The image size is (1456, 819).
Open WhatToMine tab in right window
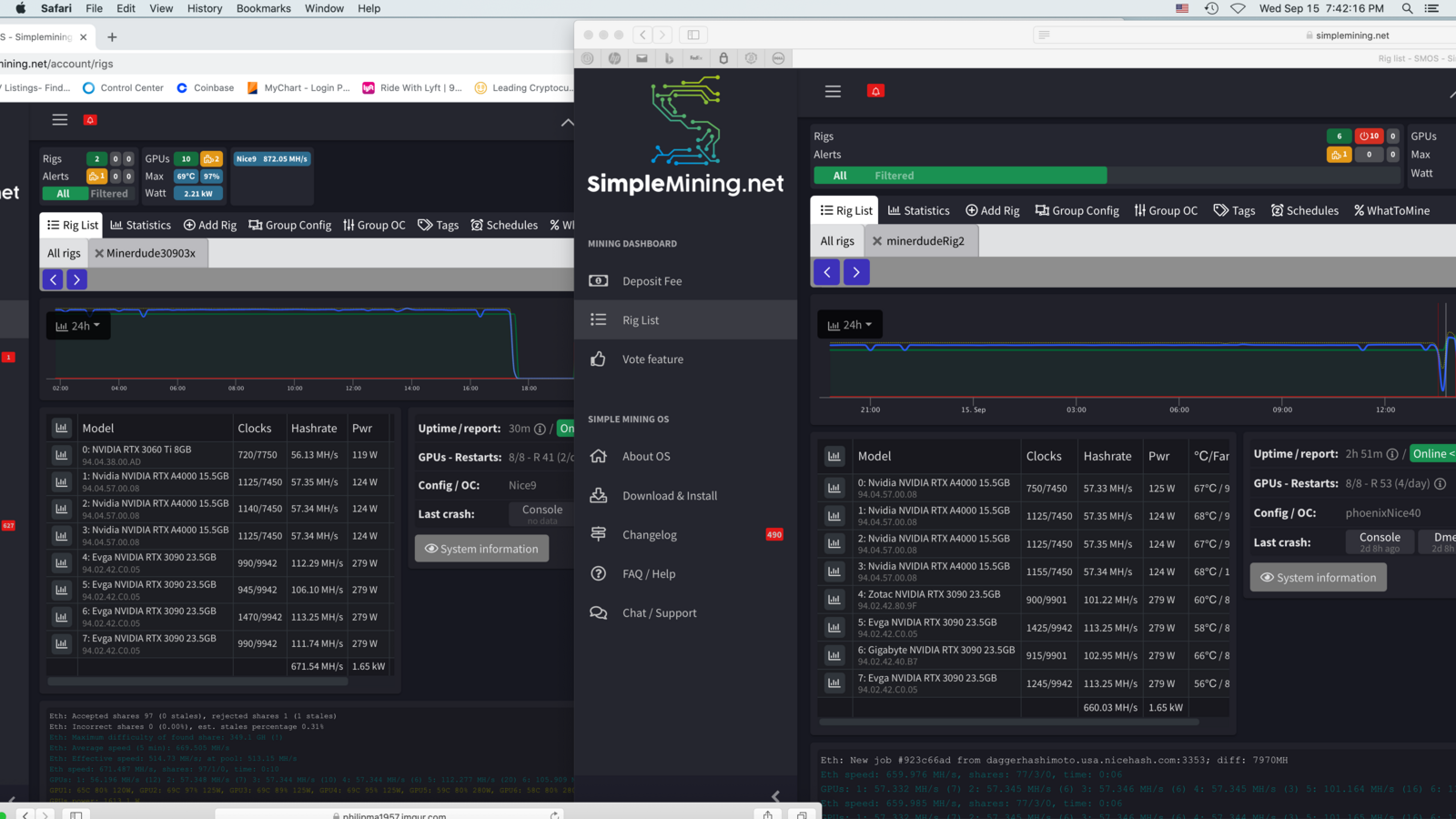1391,210
